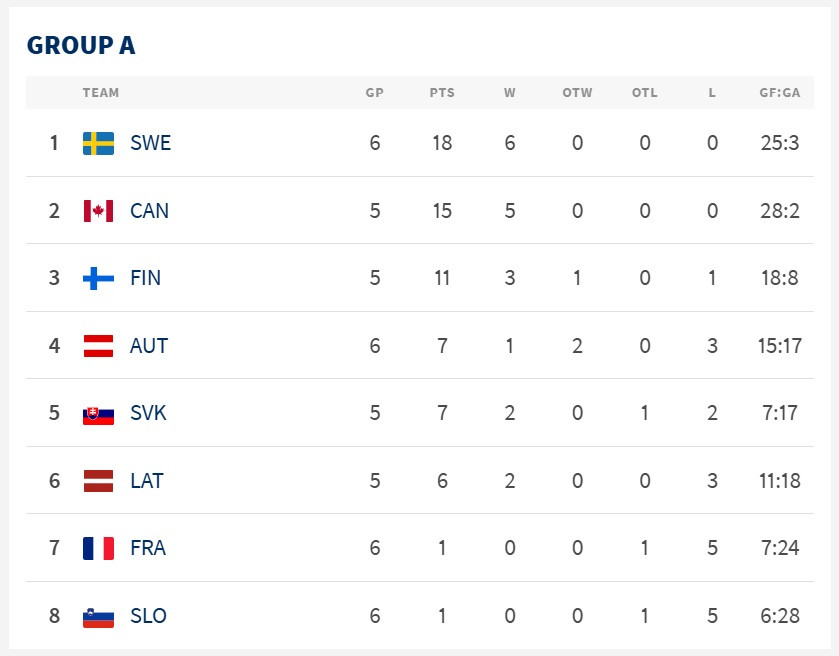Click the GF:GA column header
The width and height of the screenshot is (839, 656).
click(x=778, y=93)
